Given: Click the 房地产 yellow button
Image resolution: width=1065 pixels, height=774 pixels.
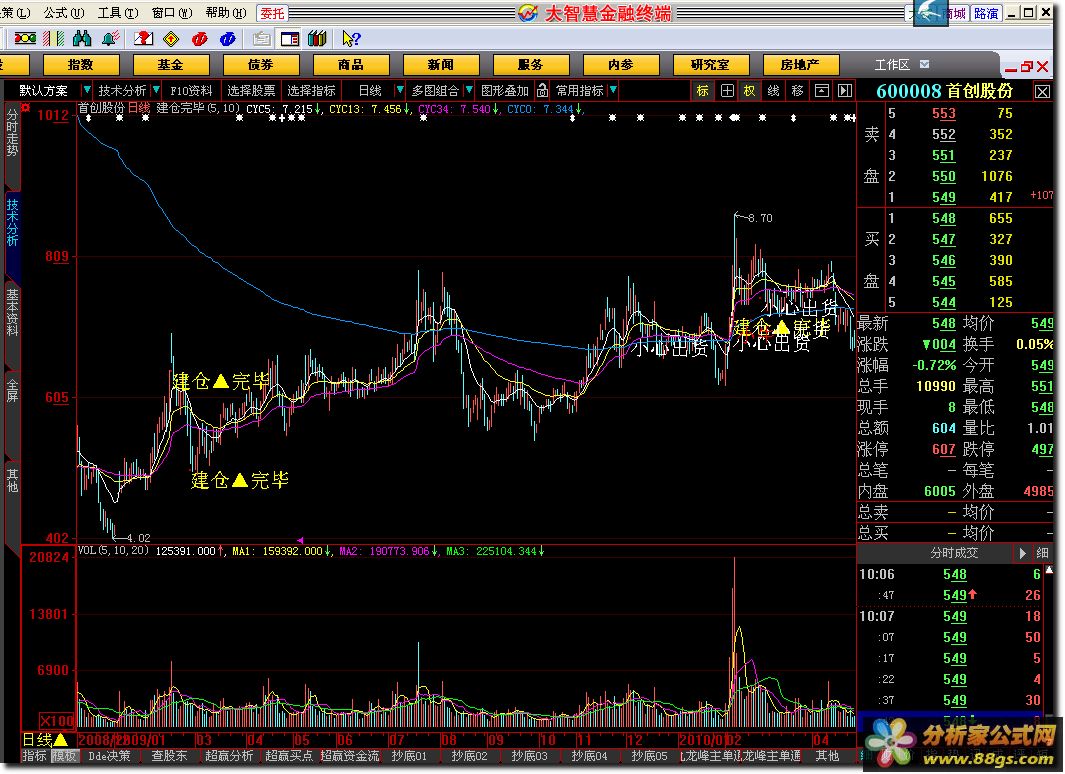Looking at the screenshot, I should click(800, 65).
